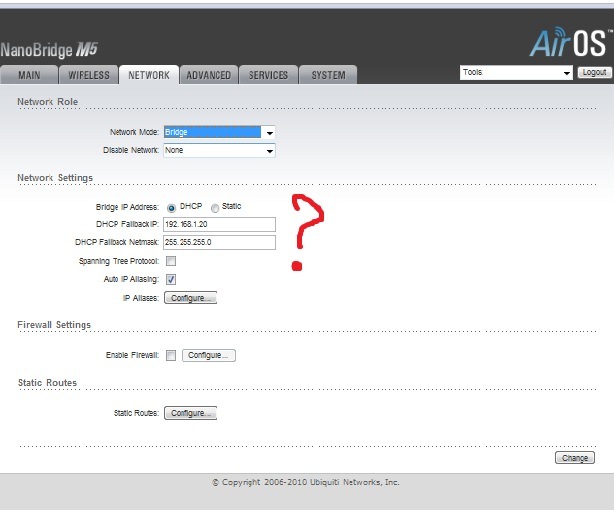Click the Network Role heading

click(47, 102)
